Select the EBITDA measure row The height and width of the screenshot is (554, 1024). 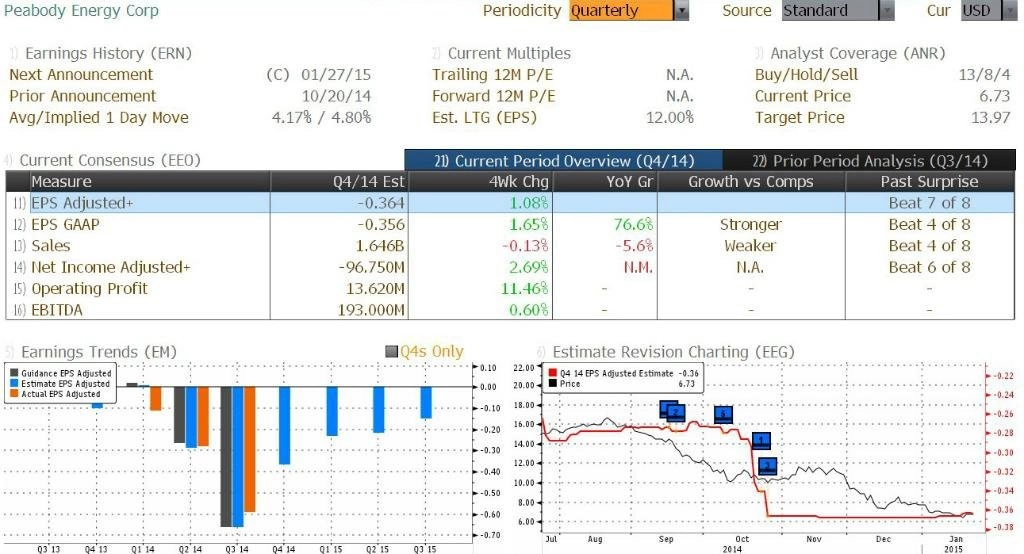(x=510, y=310)
